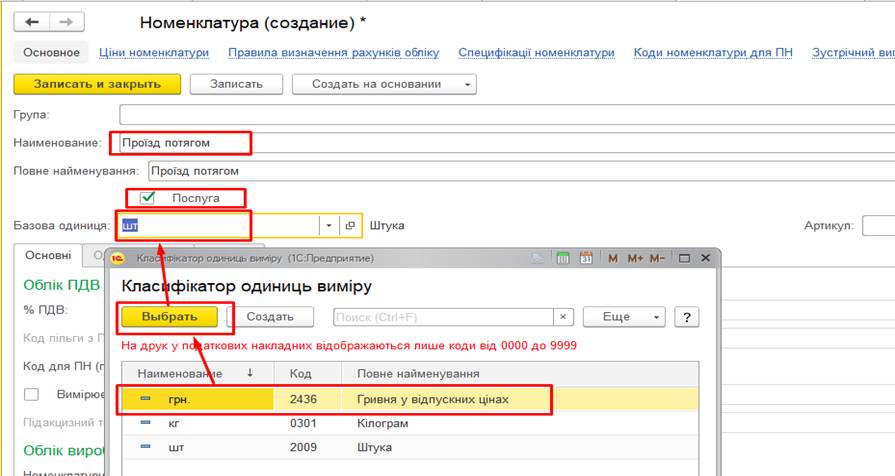
Task: Toggle the Послуга checkbox
Action: point(147,197)
